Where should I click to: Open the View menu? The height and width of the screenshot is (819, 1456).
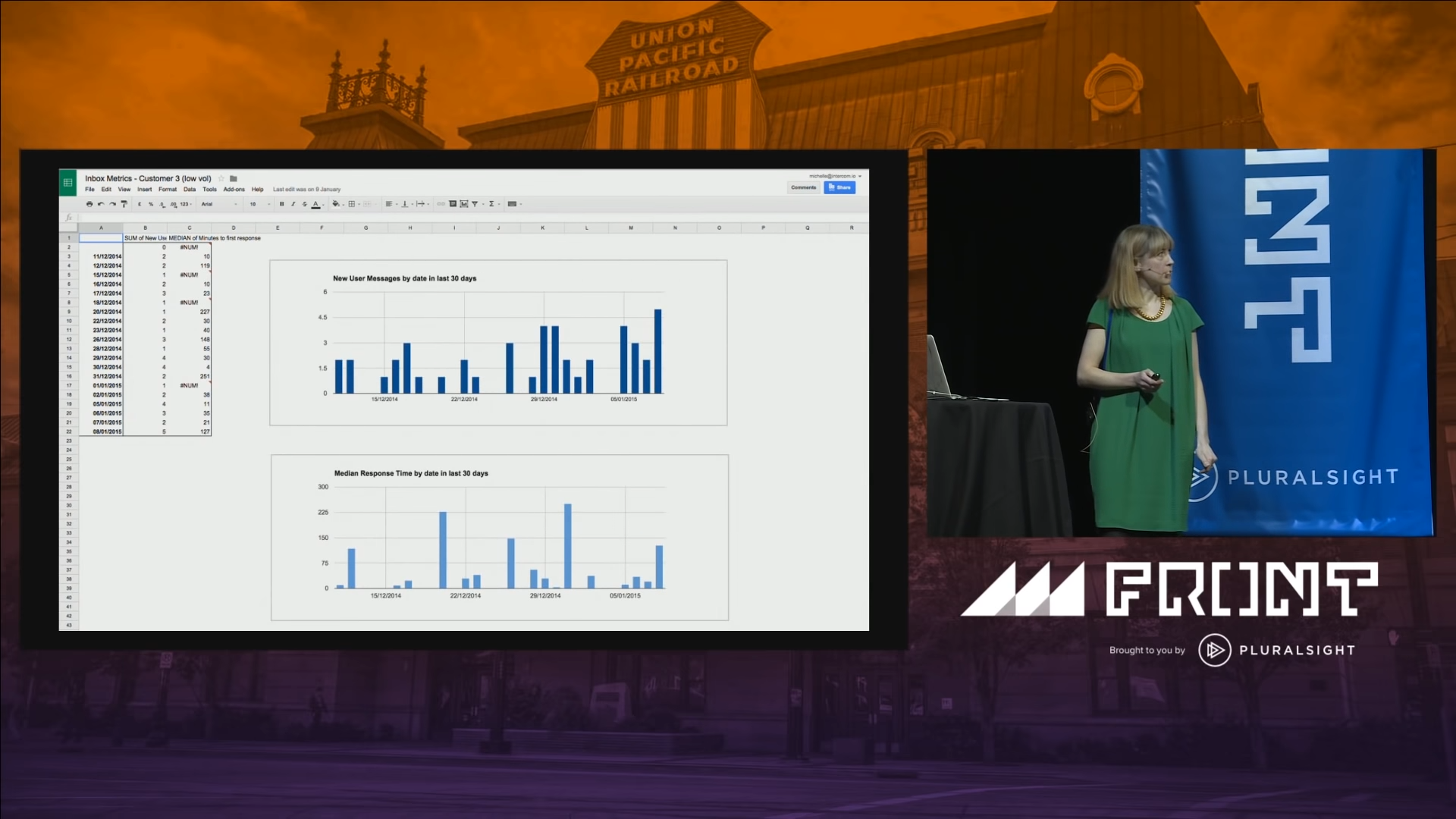click(124, 190)
